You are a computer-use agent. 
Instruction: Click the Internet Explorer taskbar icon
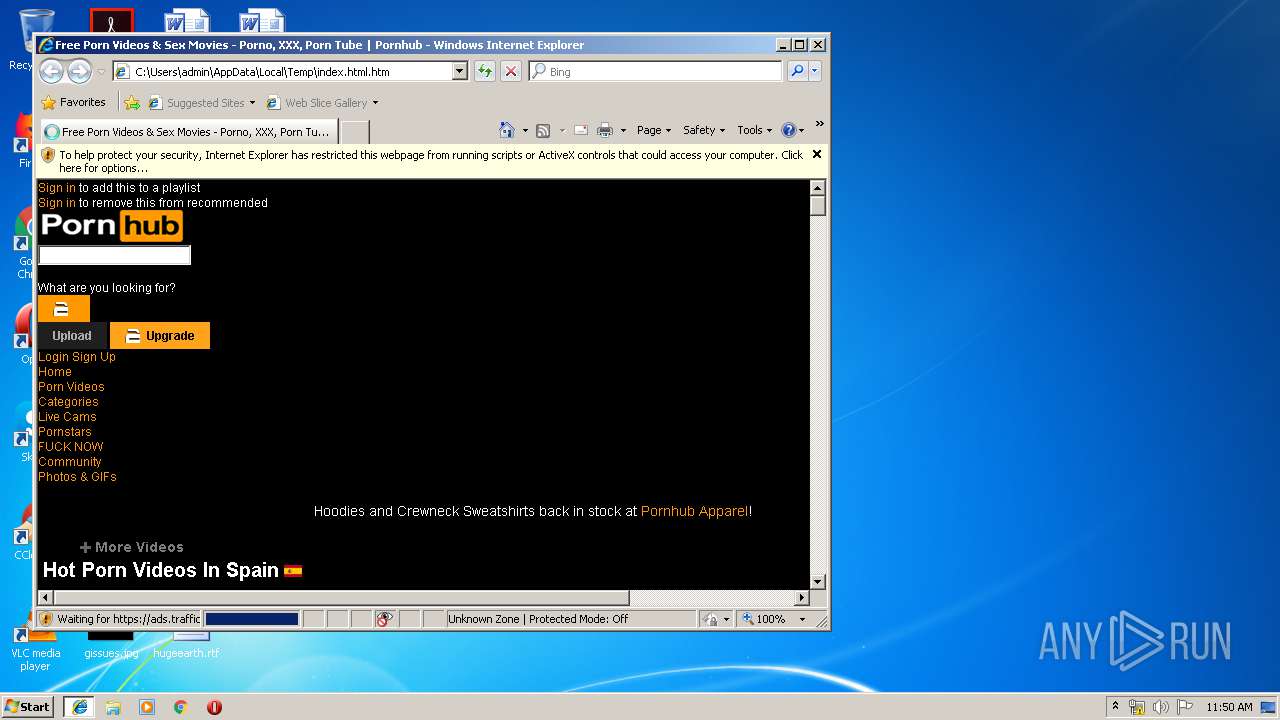[x=79, y=707]
